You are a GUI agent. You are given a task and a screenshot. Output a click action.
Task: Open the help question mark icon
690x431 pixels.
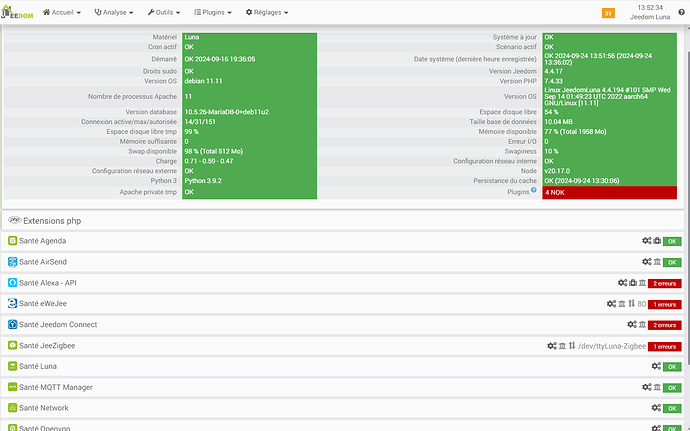[x=681, y=12]
